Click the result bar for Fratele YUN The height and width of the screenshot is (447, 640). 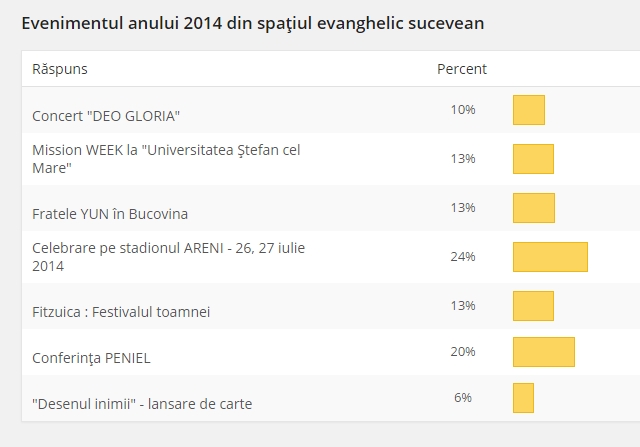533,208
